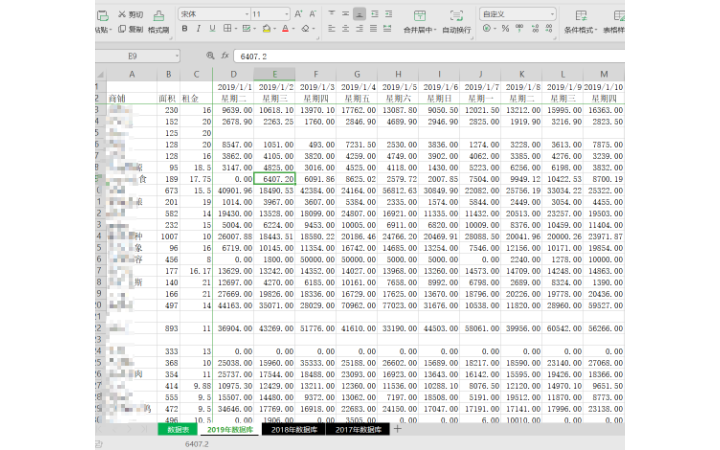The height and width of the screenshot is (450, 720).
Task: Open Conditional Formatting (条件格式)
Action: pyautogui.click(x=580, y=22)
